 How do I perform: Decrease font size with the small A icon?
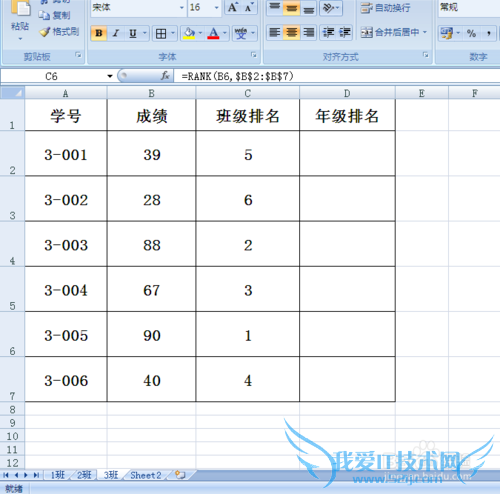tap(249, 7)
